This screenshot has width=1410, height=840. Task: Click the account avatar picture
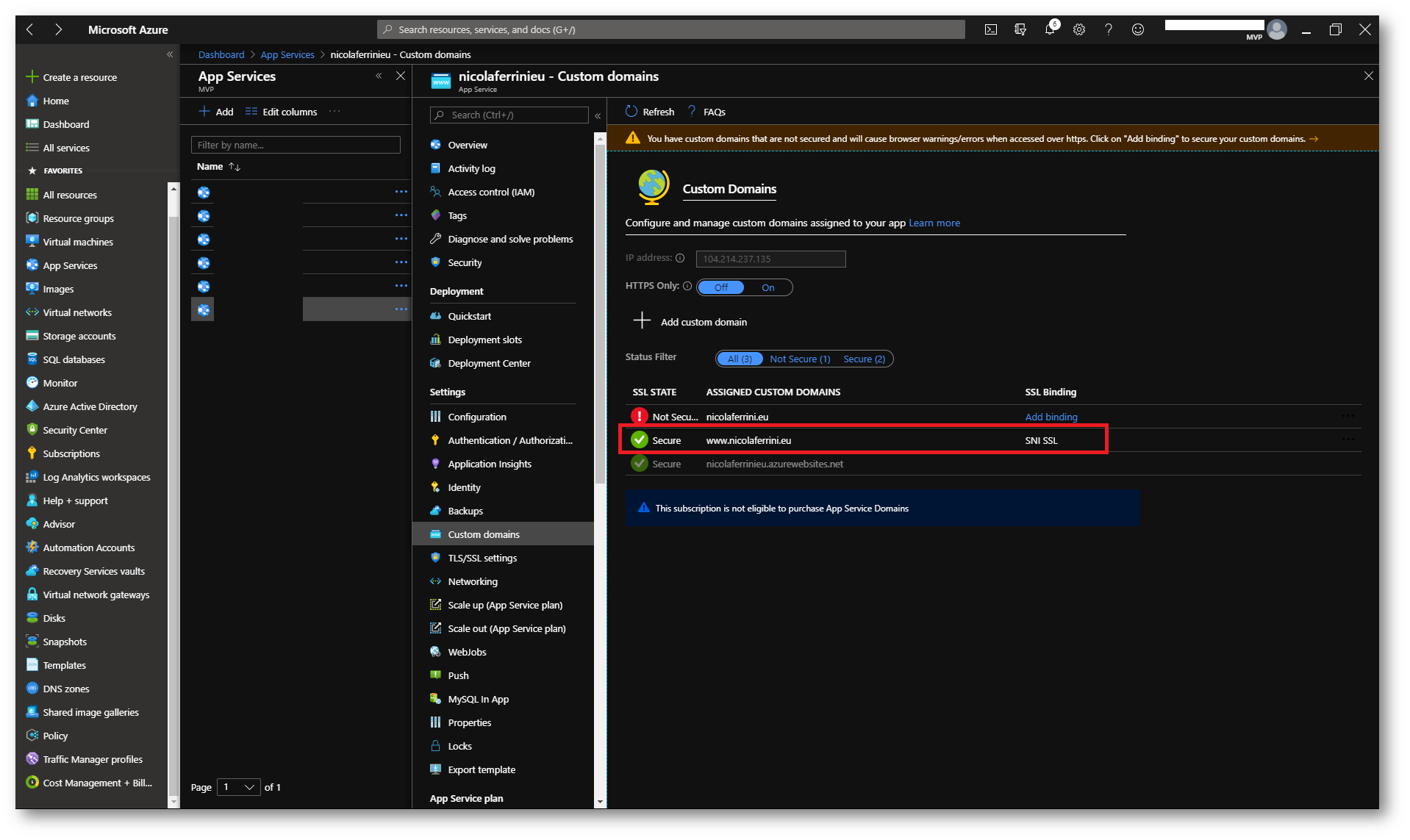coord(1277,29)
